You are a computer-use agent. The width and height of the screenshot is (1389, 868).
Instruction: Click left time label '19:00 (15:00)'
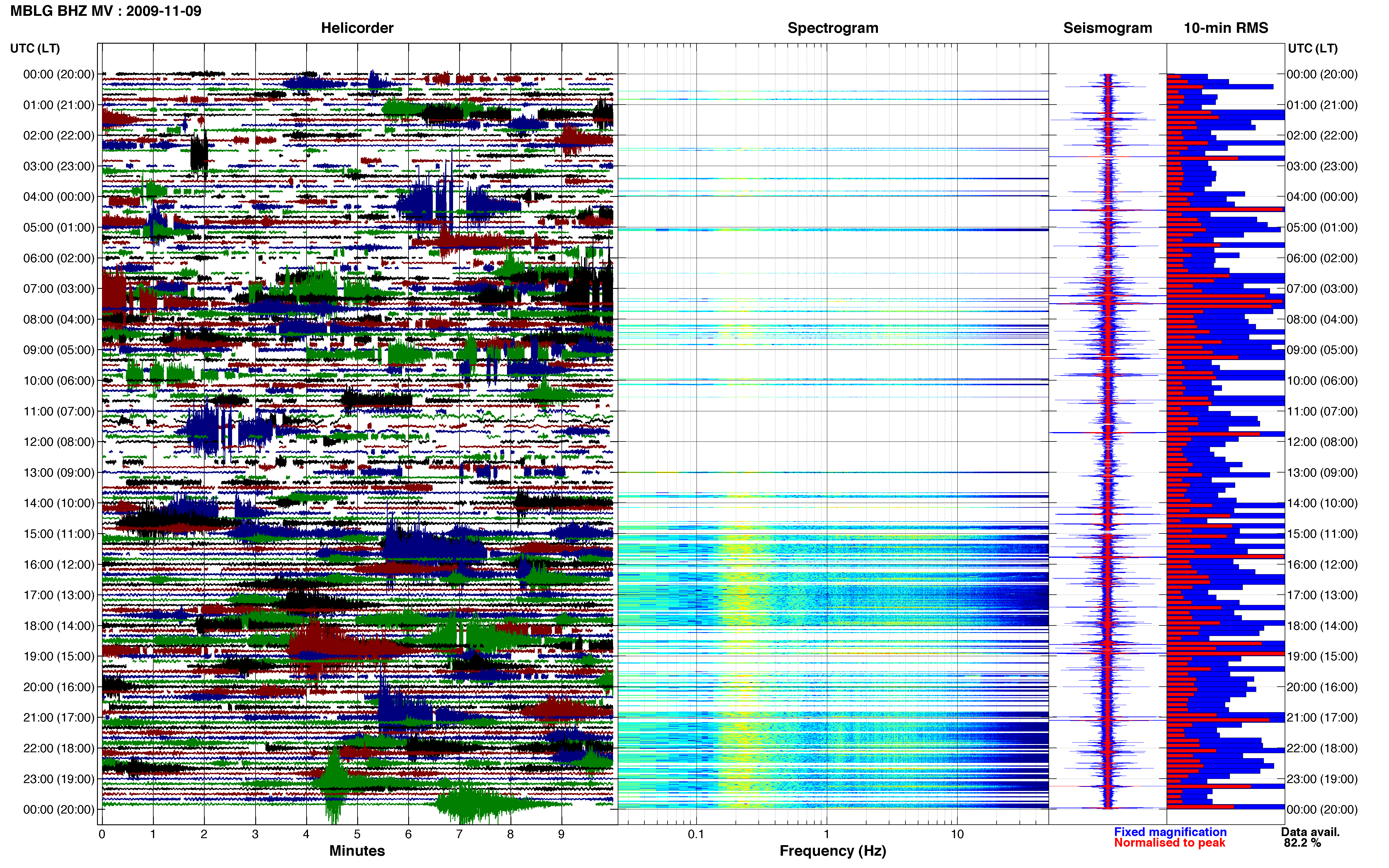point(59,656)
